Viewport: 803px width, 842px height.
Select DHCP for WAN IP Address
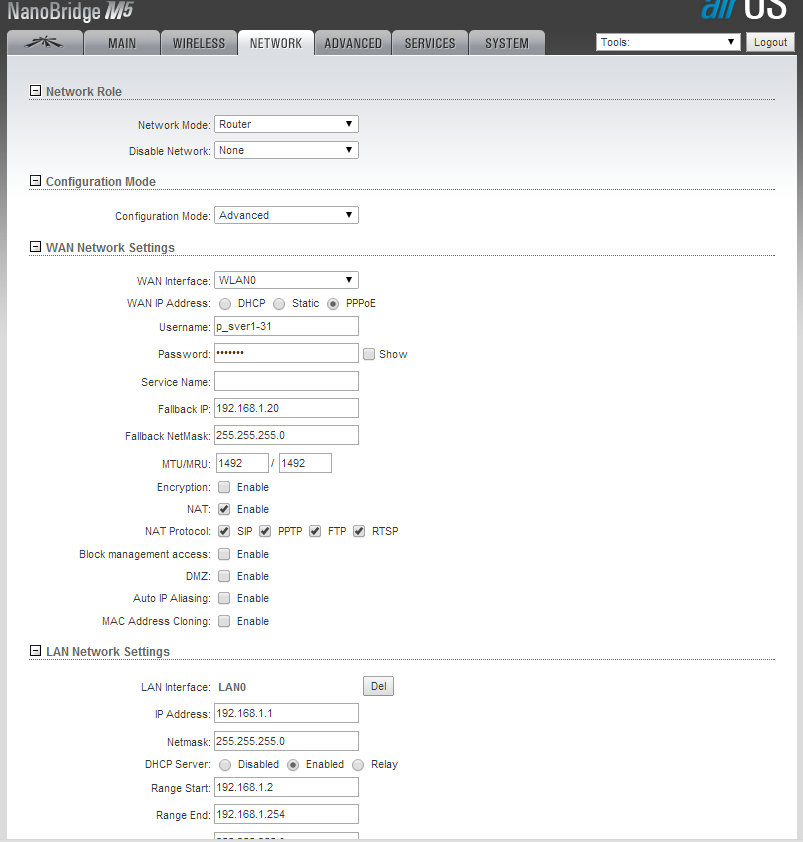(x=225, y=304)
